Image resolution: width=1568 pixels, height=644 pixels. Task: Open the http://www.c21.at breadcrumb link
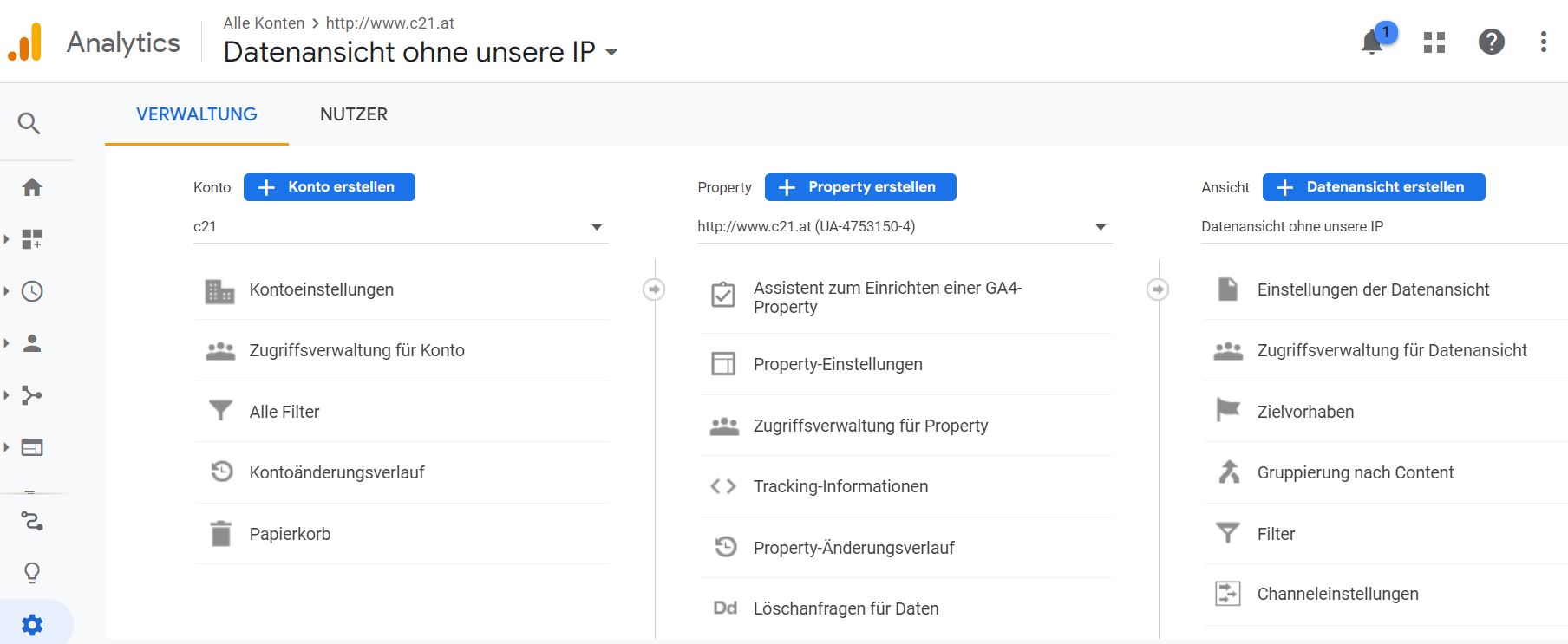tap(390, 23)
